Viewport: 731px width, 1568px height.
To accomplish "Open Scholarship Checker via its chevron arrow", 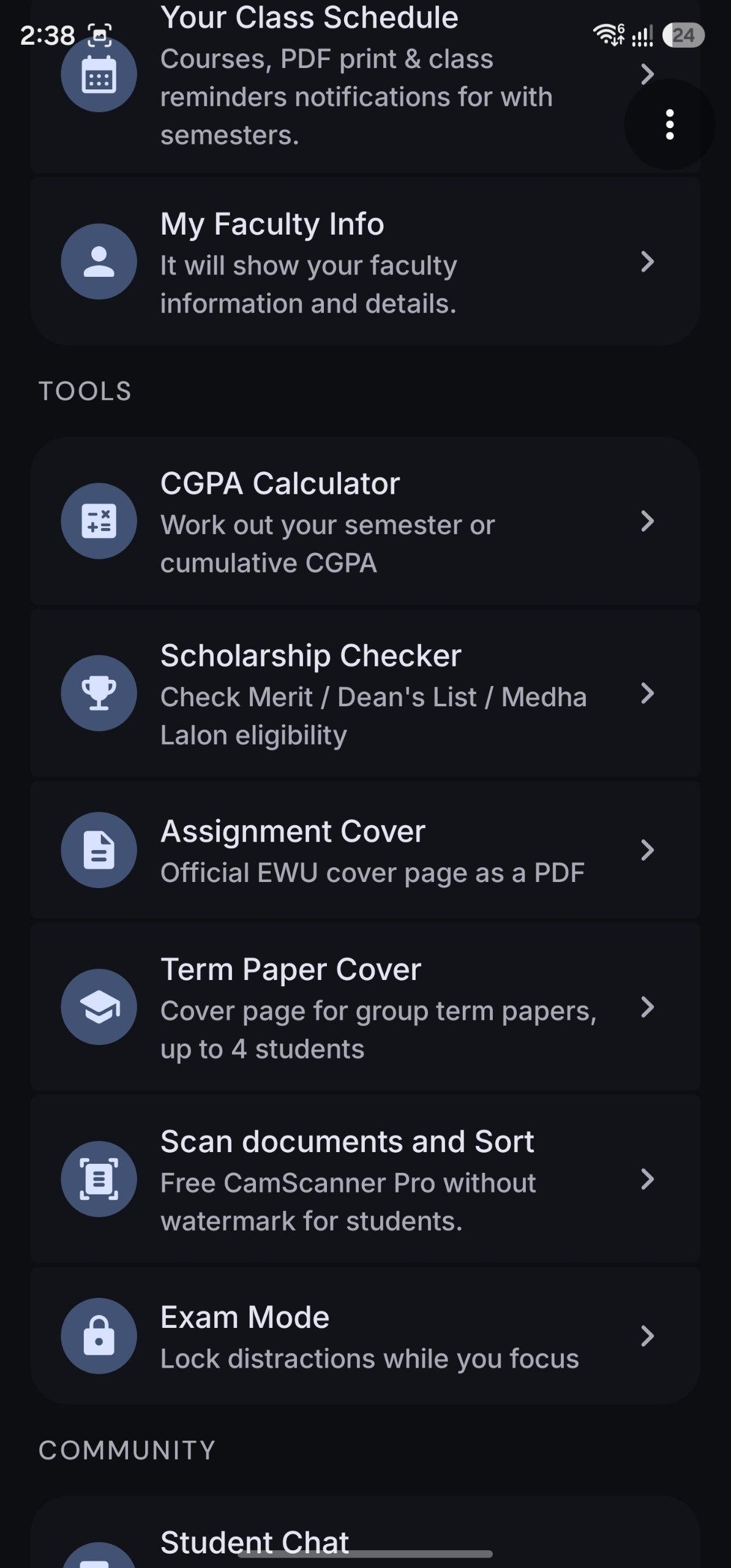I will (647, 693).
